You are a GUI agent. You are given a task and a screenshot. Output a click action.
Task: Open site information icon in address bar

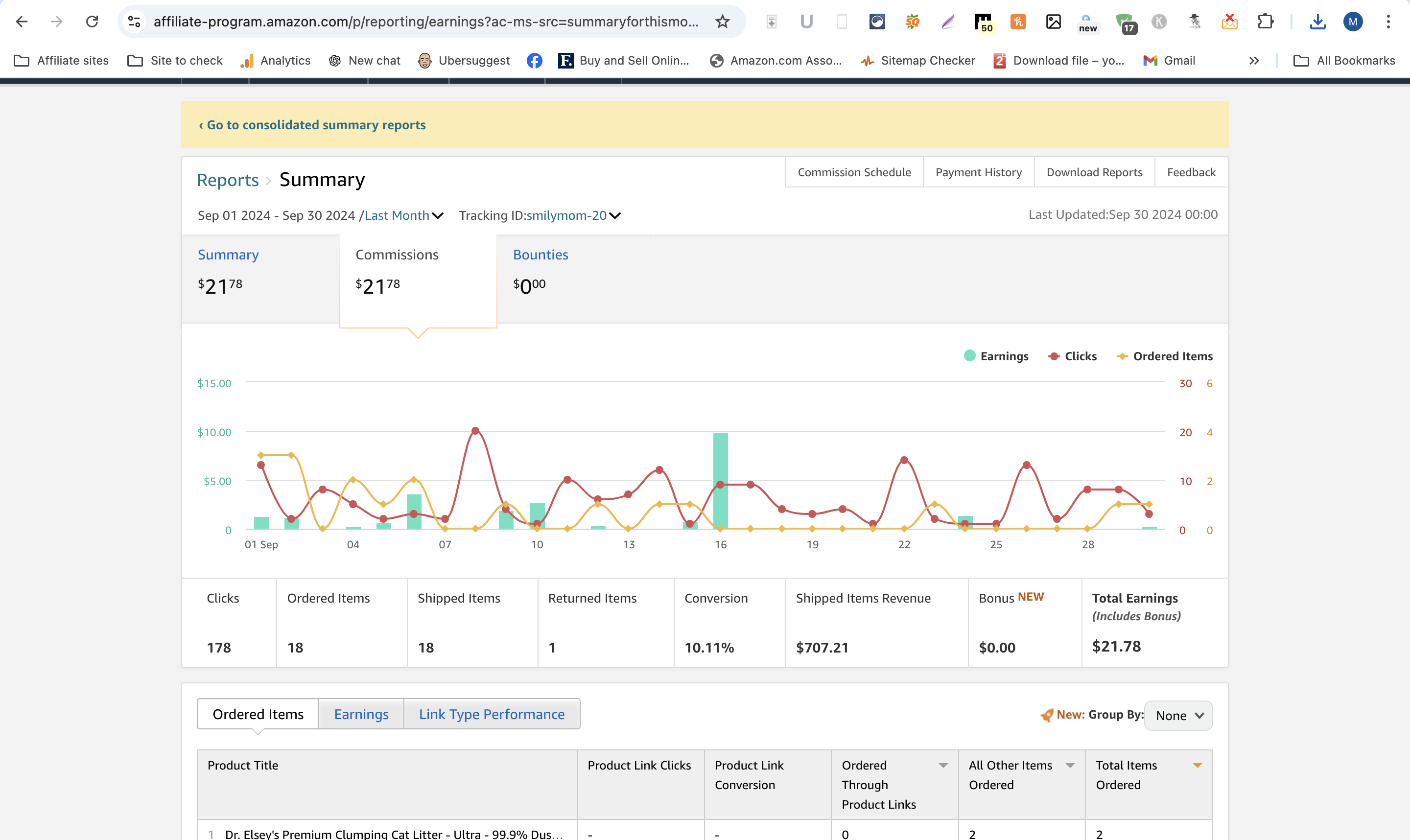(x=134, y=22)
